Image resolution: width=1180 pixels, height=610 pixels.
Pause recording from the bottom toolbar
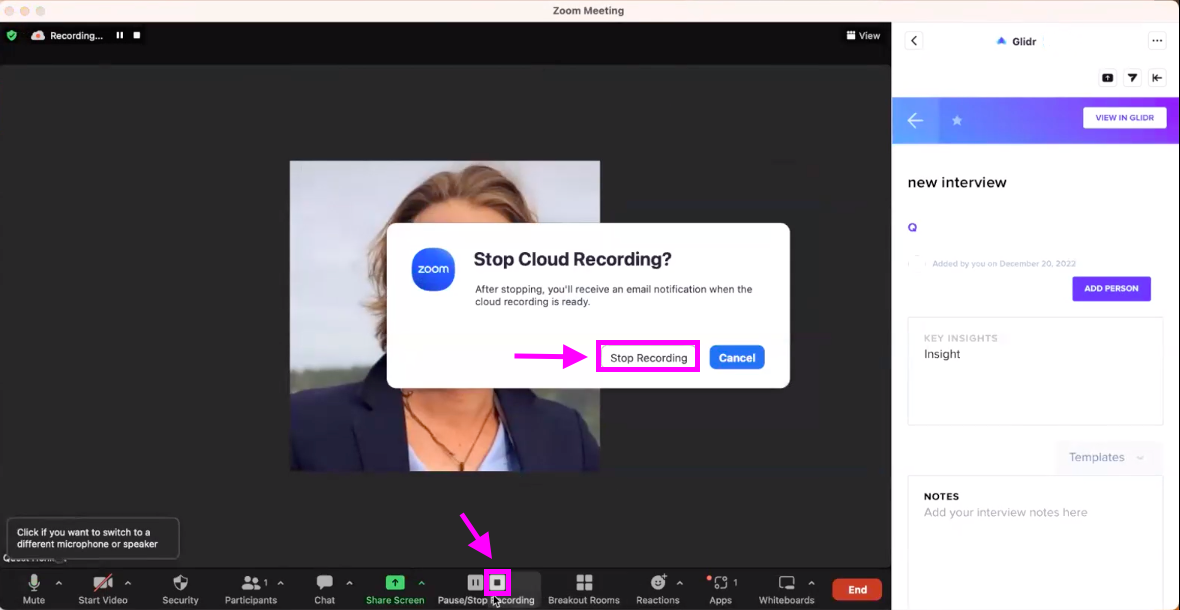(475, 582)
